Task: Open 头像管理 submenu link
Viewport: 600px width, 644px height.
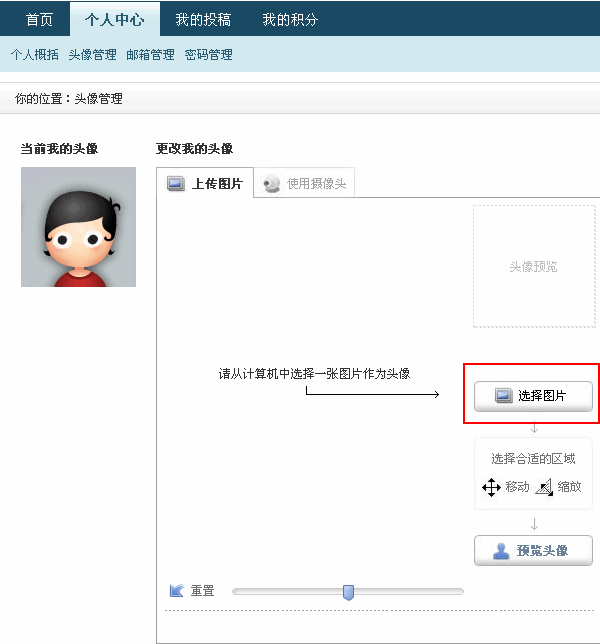Action: coord(93,55)
